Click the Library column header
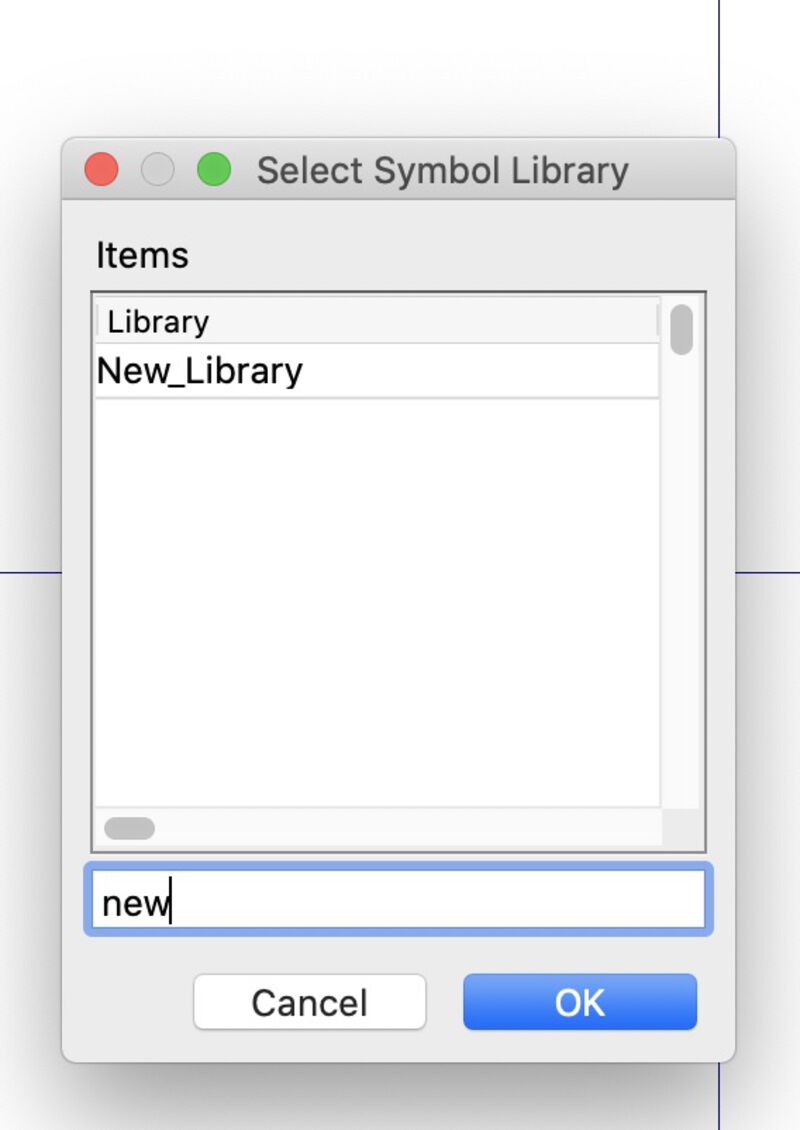Screen dimensions: 800x1130 coord(158,322)
